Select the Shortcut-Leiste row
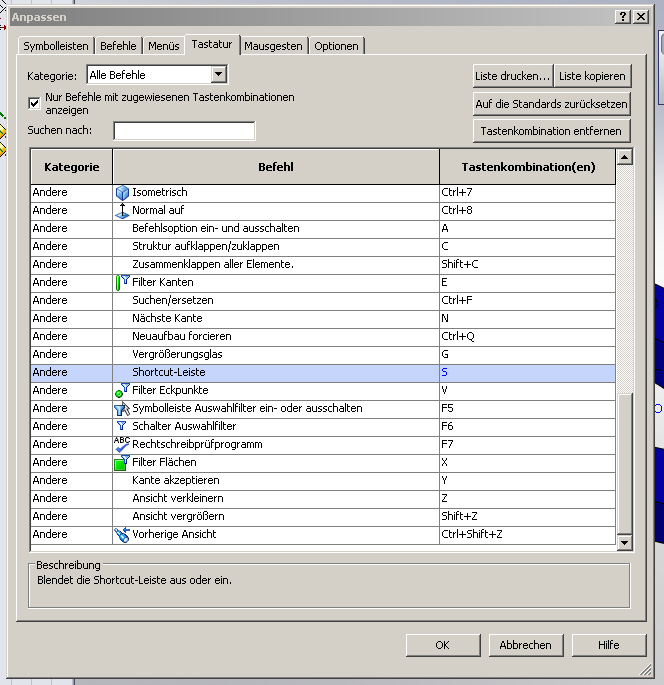The image size is (664, 685). tap(323, 373)
